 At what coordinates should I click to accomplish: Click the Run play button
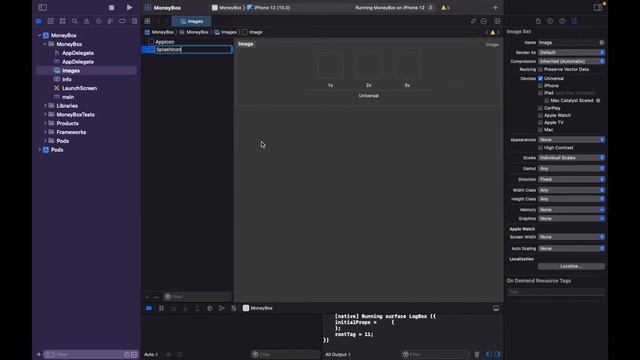pyautogui.click(x=129, y=7)
